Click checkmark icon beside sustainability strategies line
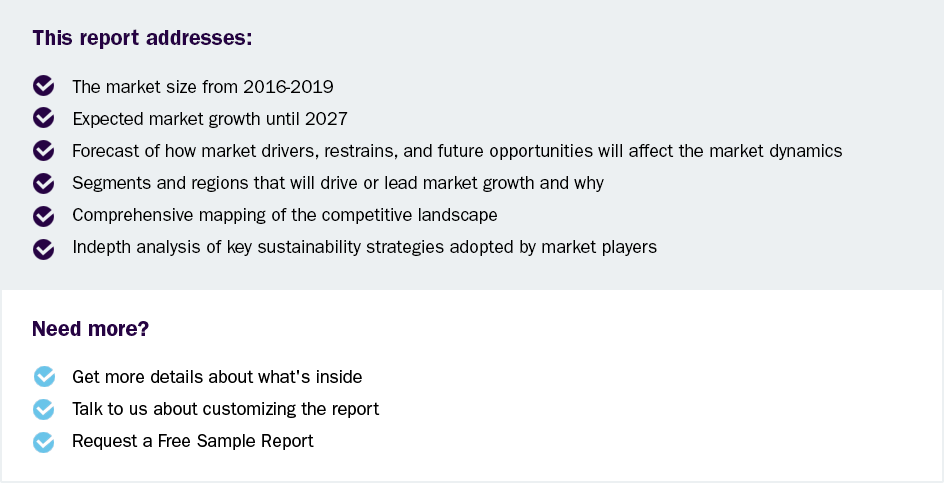The image size is (944, 483). click(x=43, y=248)
